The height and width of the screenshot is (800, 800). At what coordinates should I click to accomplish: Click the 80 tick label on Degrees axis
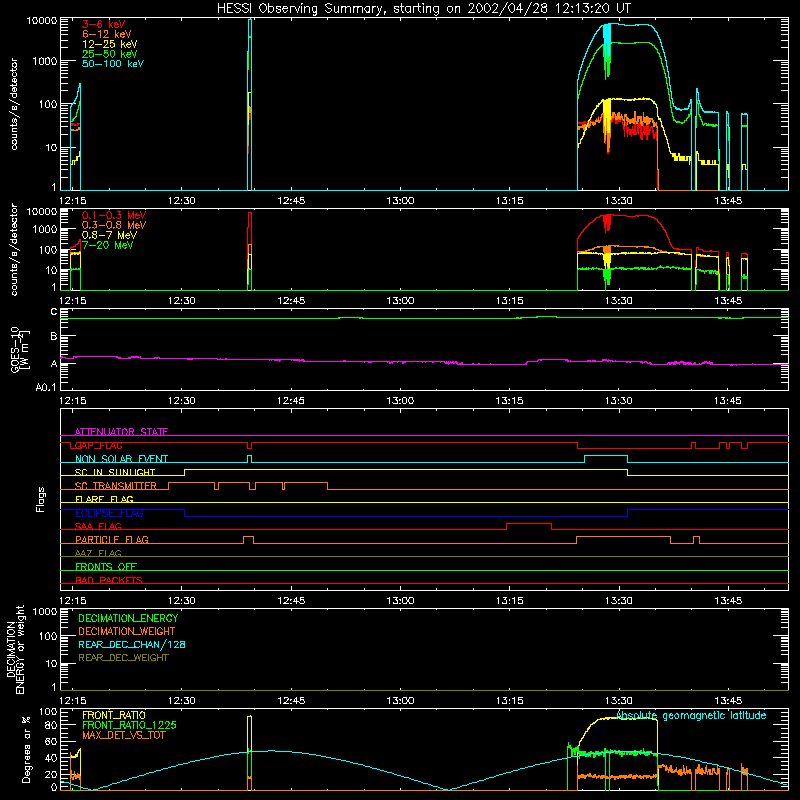coord(51,725)
